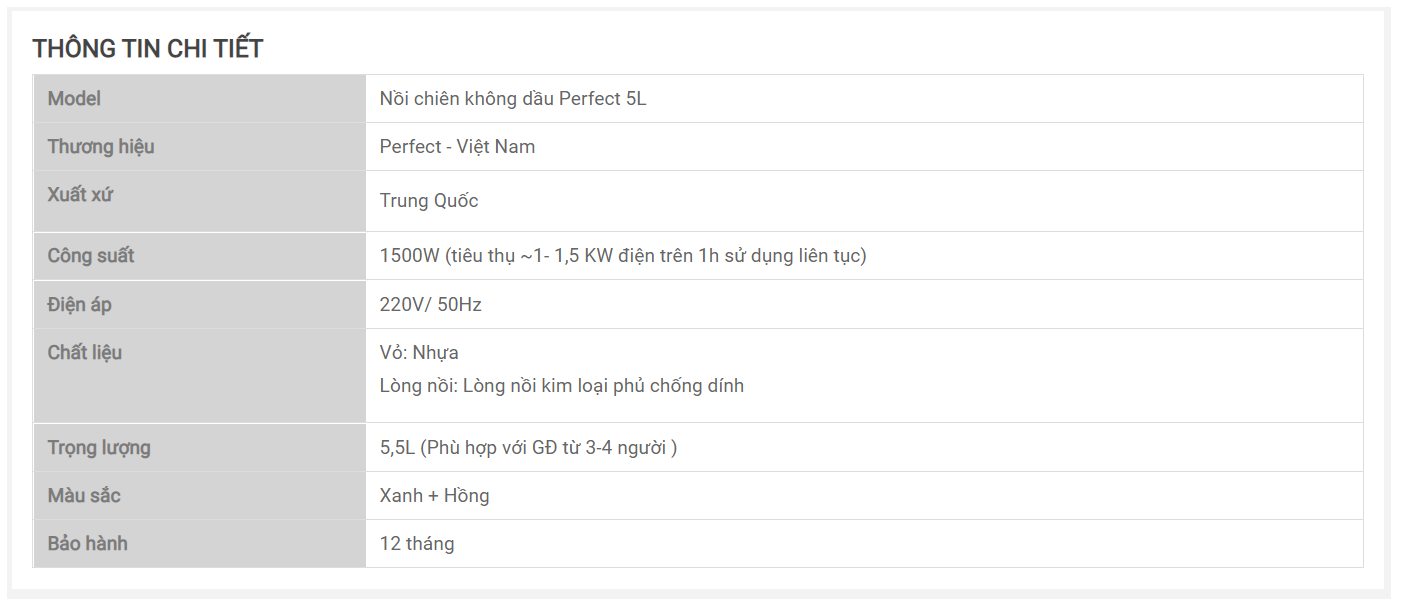Select the Màu sắc label cell
Image resolution: width=1402 pixels, height=610 pixels.
click(x=200, y=496)
